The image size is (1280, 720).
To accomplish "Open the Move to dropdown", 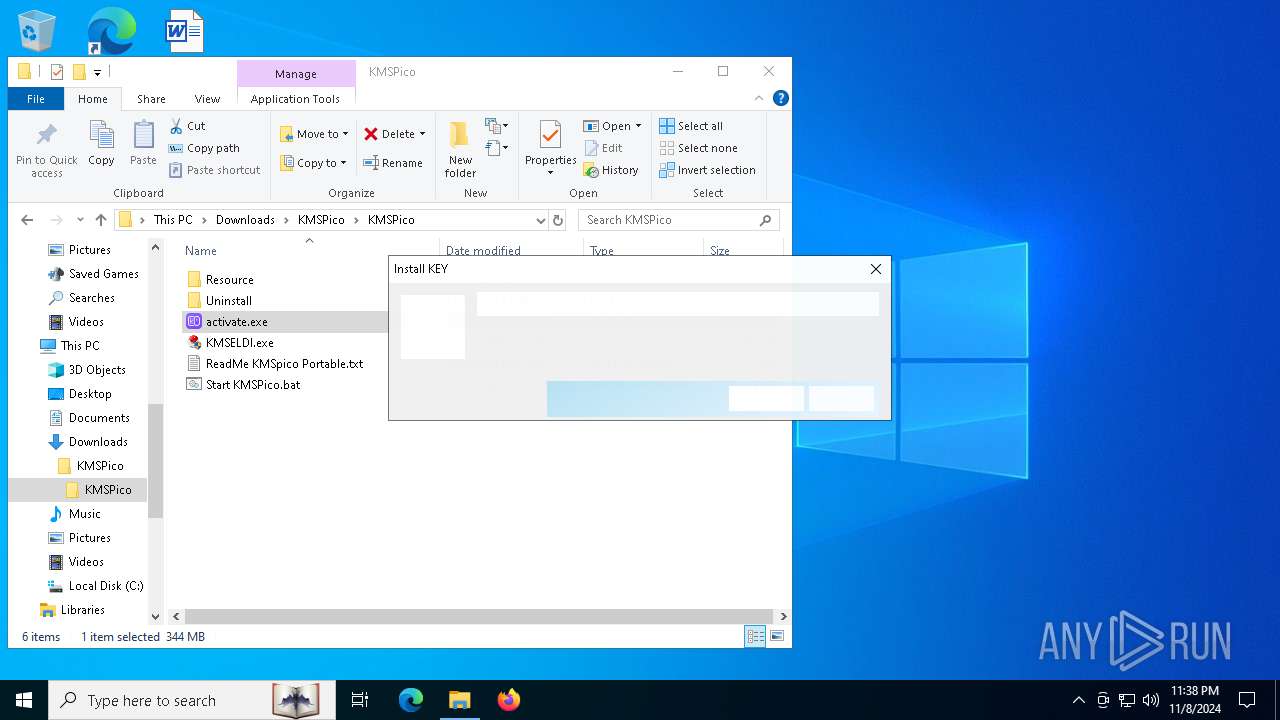I will point(314,134).
